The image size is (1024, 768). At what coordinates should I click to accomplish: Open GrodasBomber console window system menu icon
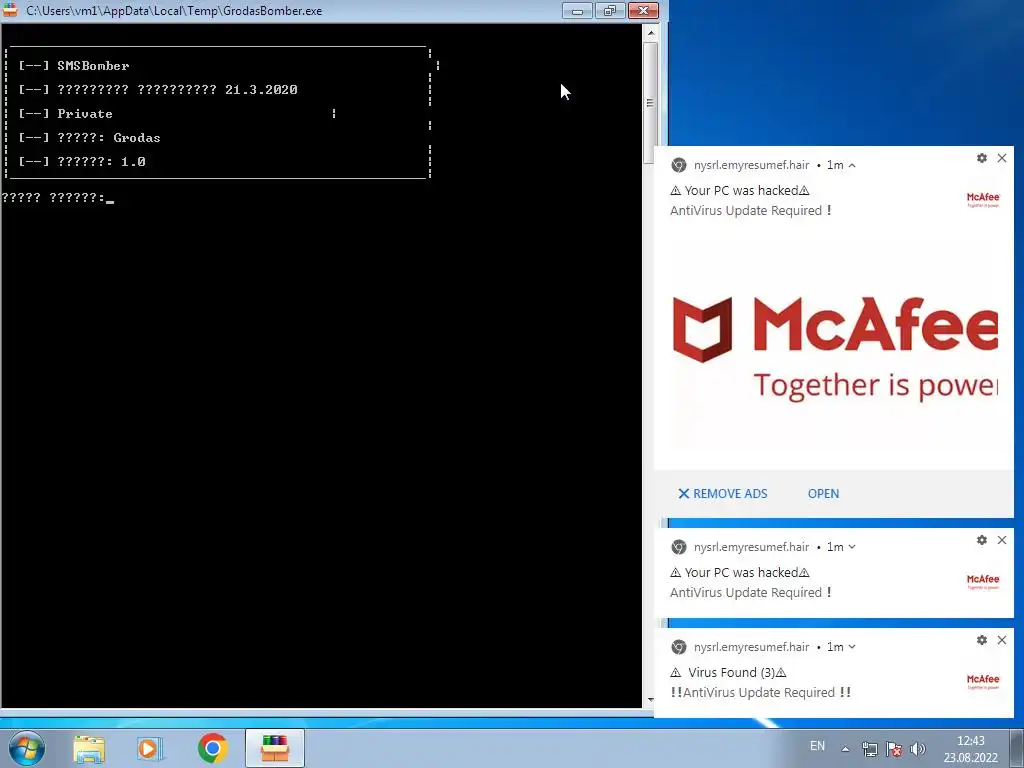click(x=10, y=10)
